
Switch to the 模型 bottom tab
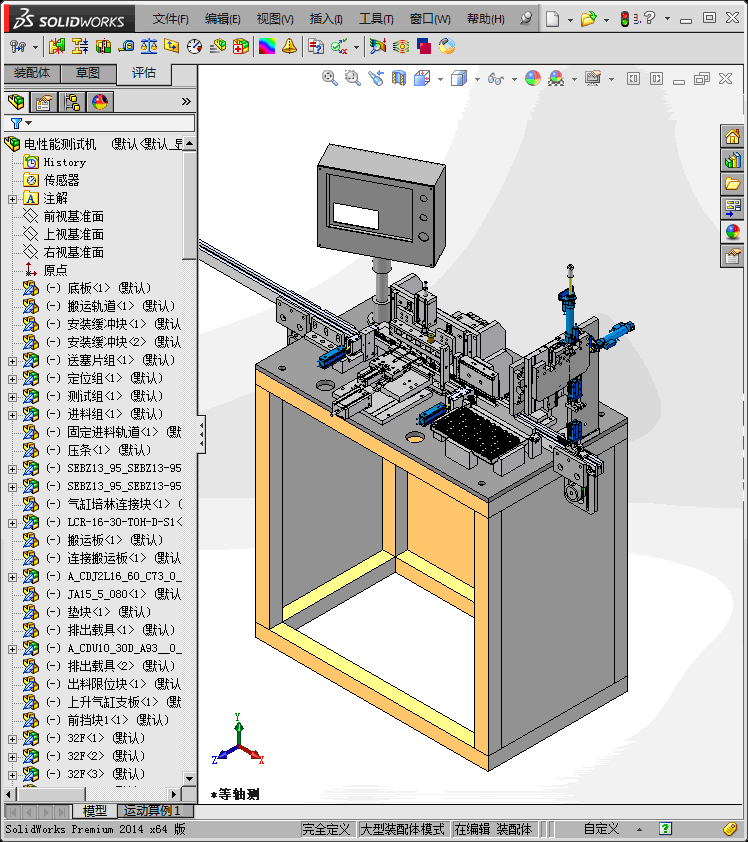[x=95, y=810]
